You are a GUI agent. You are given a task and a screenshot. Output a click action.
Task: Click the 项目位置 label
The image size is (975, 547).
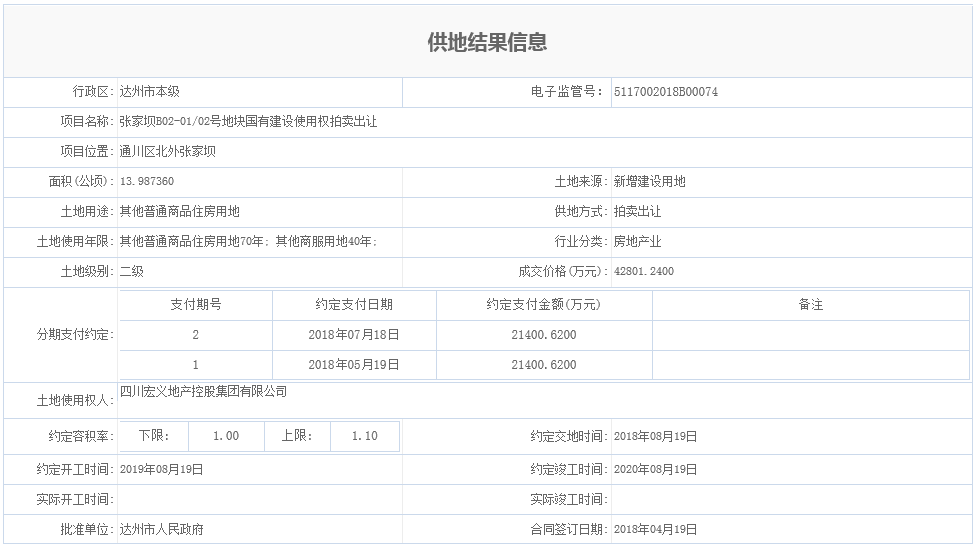87,152
